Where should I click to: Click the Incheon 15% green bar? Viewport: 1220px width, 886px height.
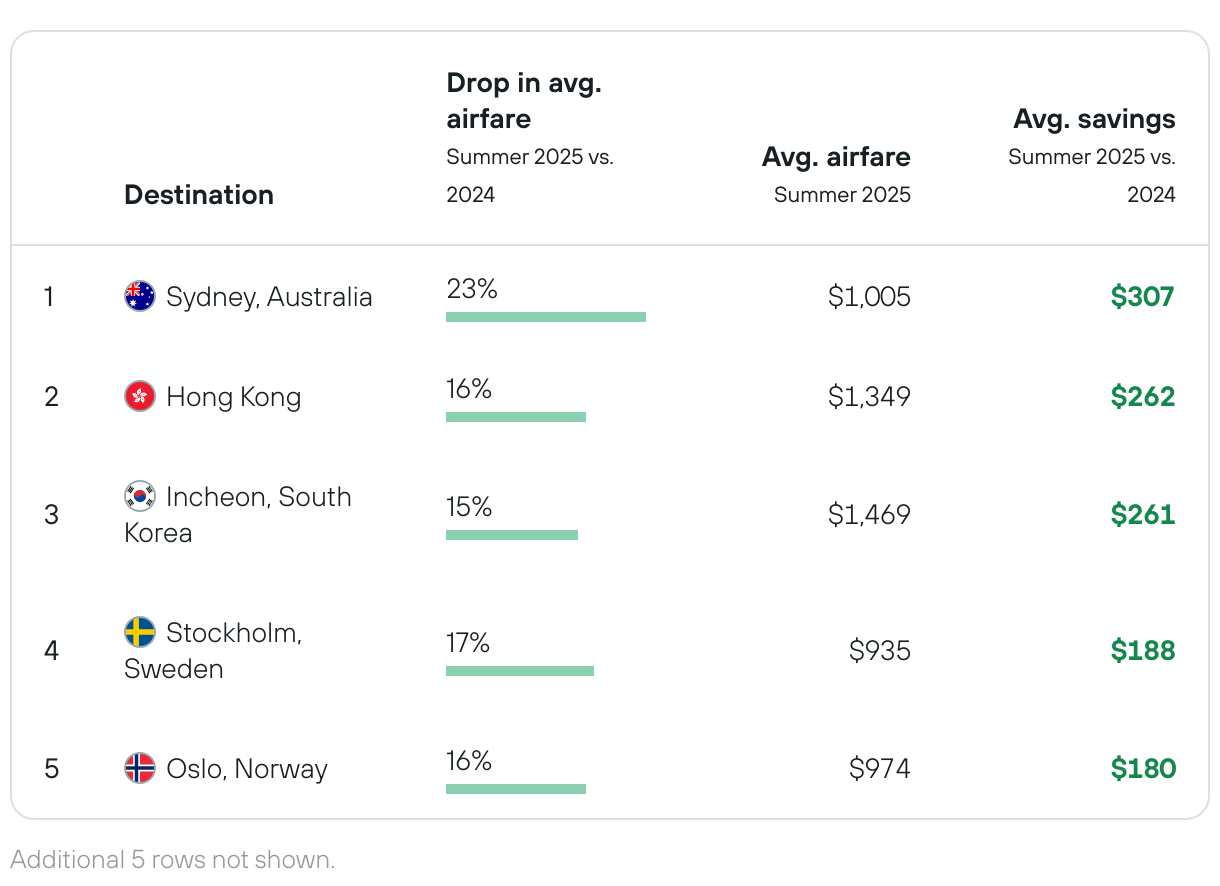pyautogui.click(x=512, y=535)
